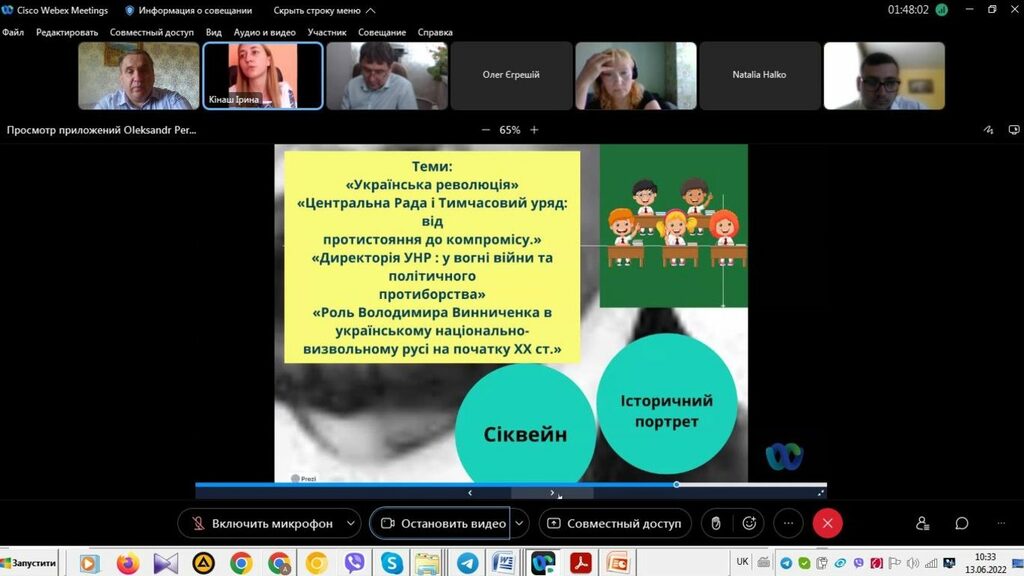Click the red leave meeting button

pos(827,523)
